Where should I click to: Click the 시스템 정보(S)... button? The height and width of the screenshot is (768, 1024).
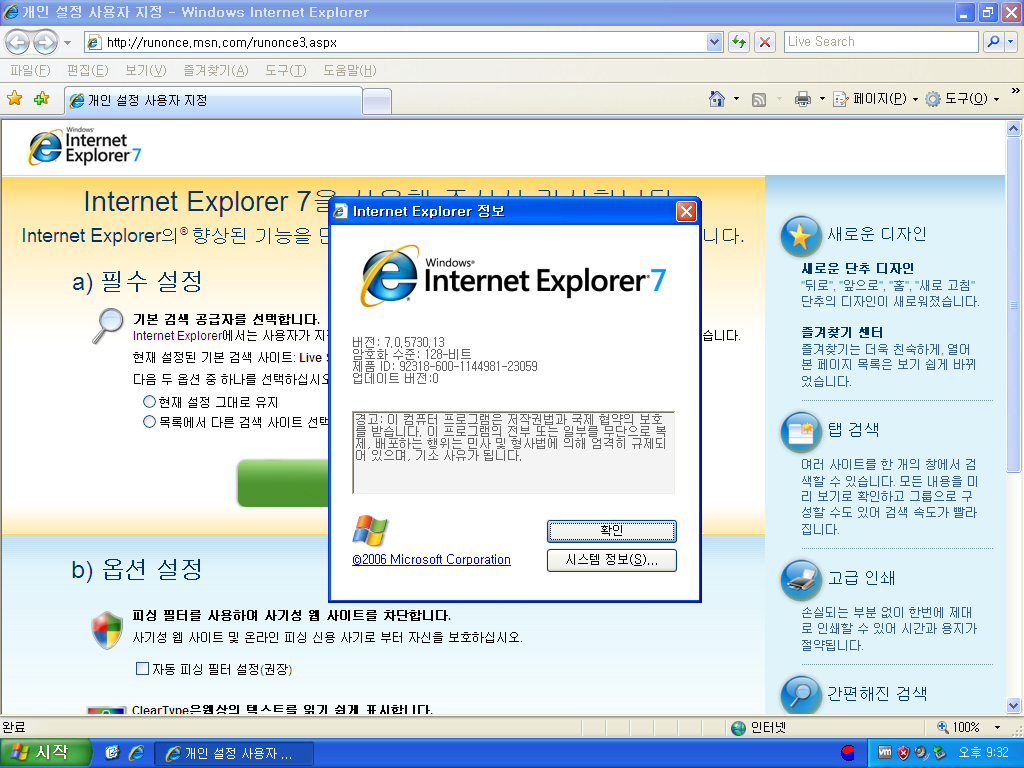611,560
